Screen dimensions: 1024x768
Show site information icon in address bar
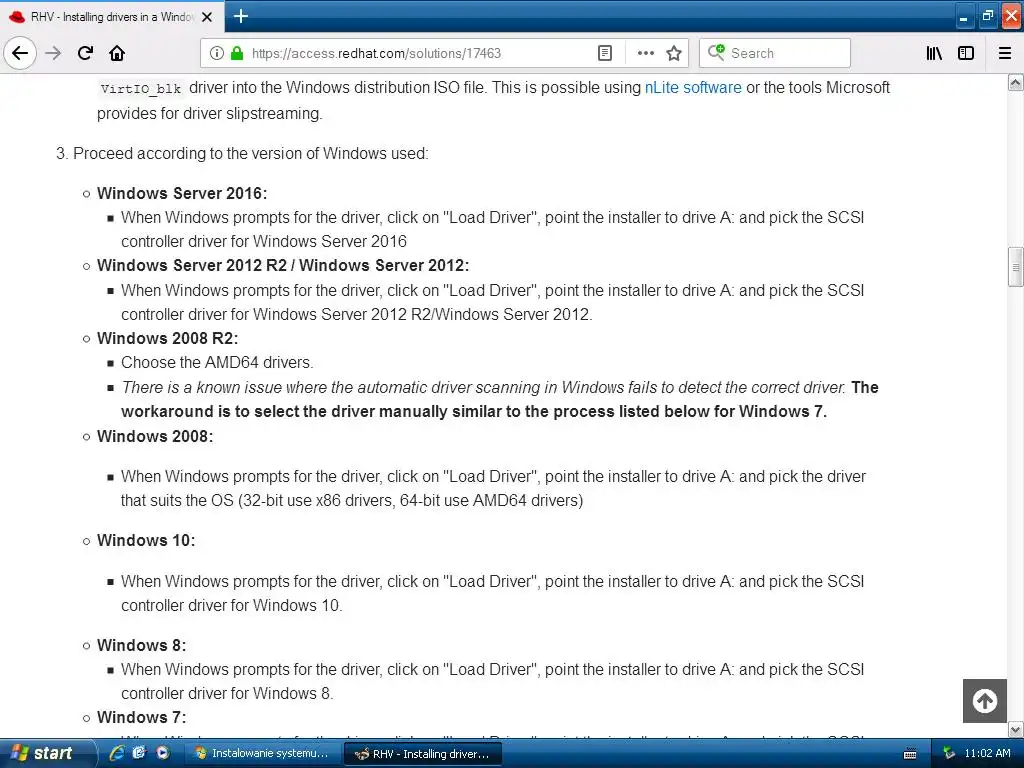click(x=216, y=53)
